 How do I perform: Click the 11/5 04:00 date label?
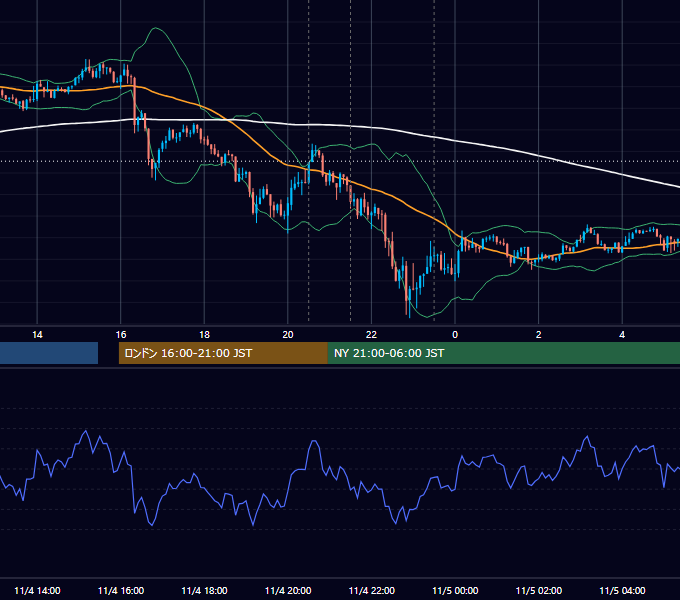click(x=622, y=590)
